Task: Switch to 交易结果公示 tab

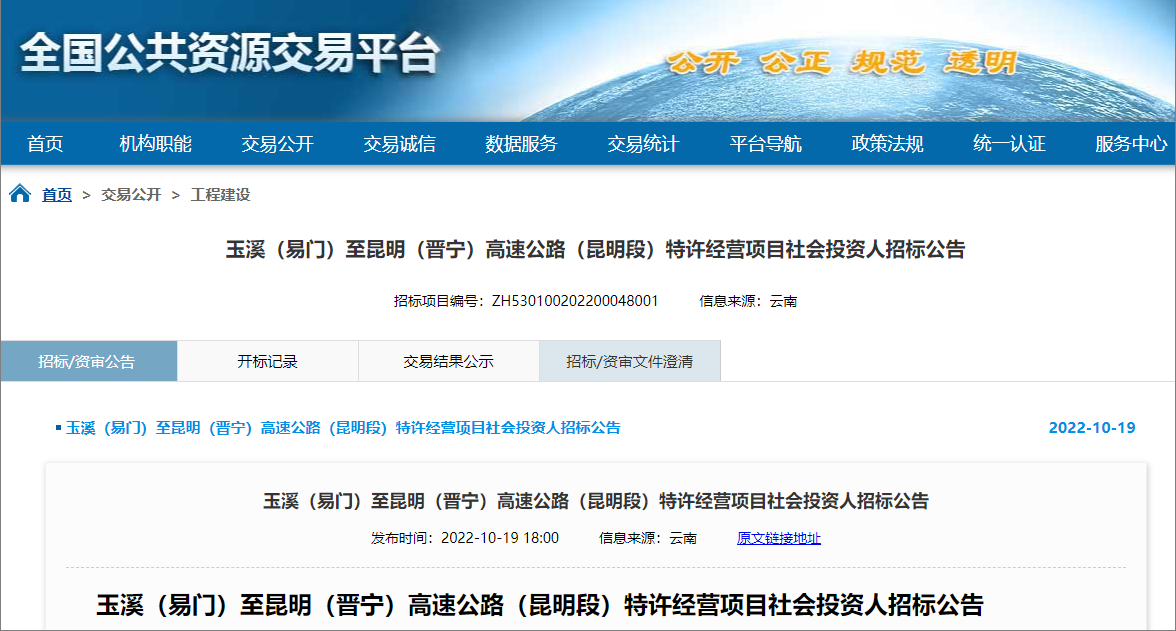Action: (x=448, y=362)
